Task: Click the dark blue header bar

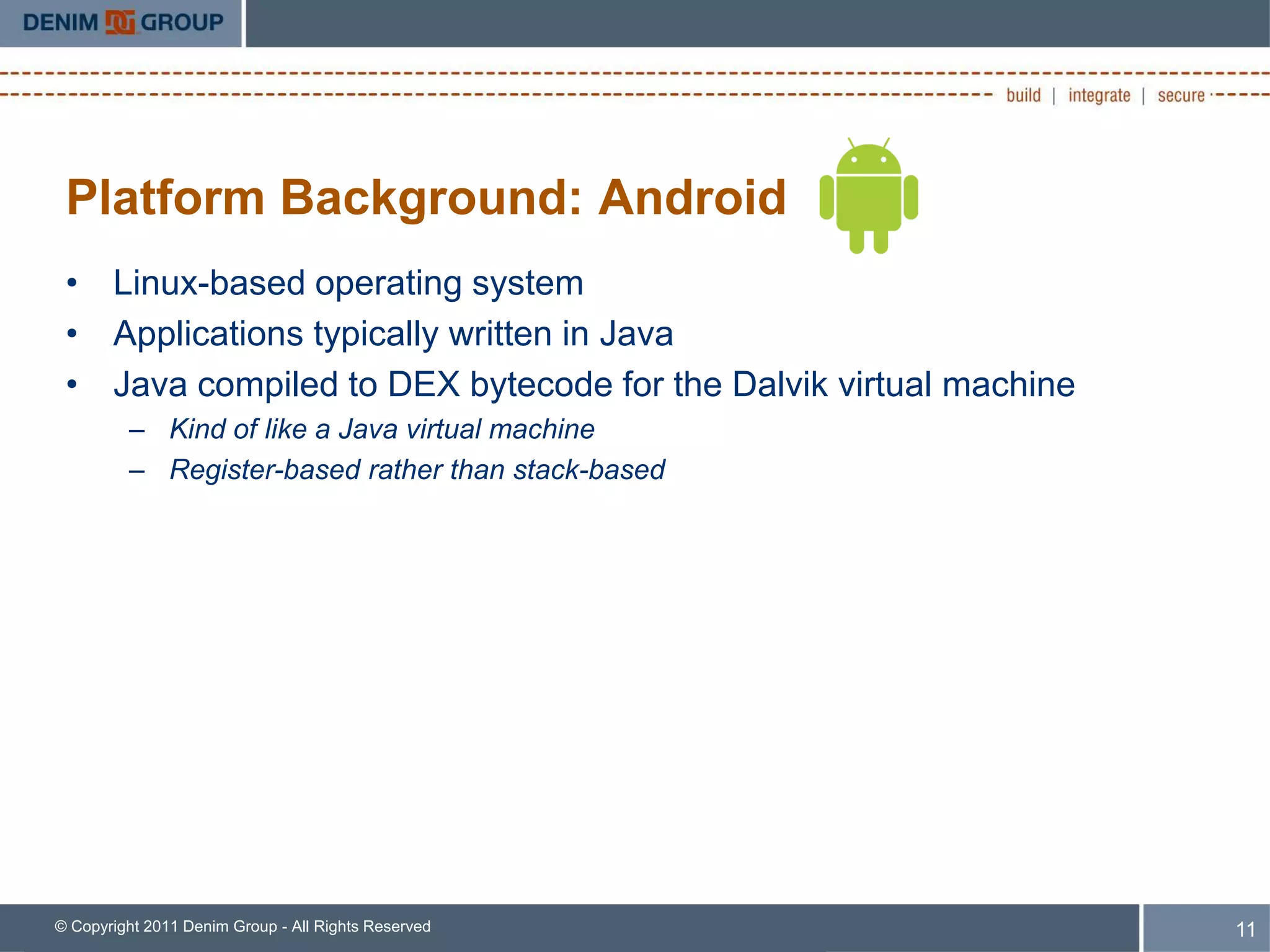Action: 757,23
